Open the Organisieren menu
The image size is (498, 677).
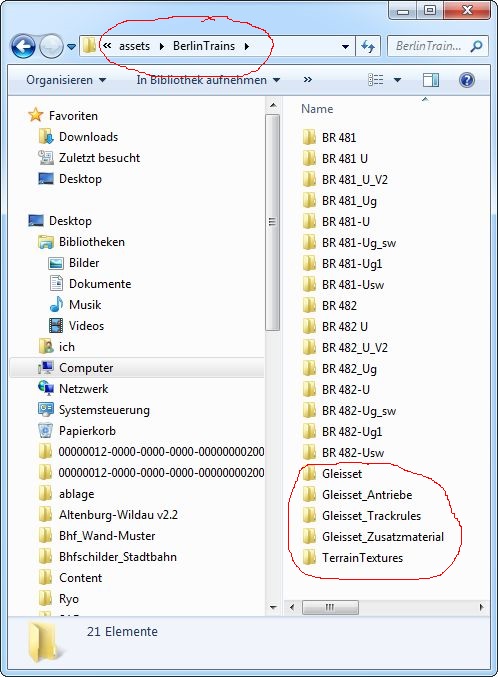coord(66,80)
